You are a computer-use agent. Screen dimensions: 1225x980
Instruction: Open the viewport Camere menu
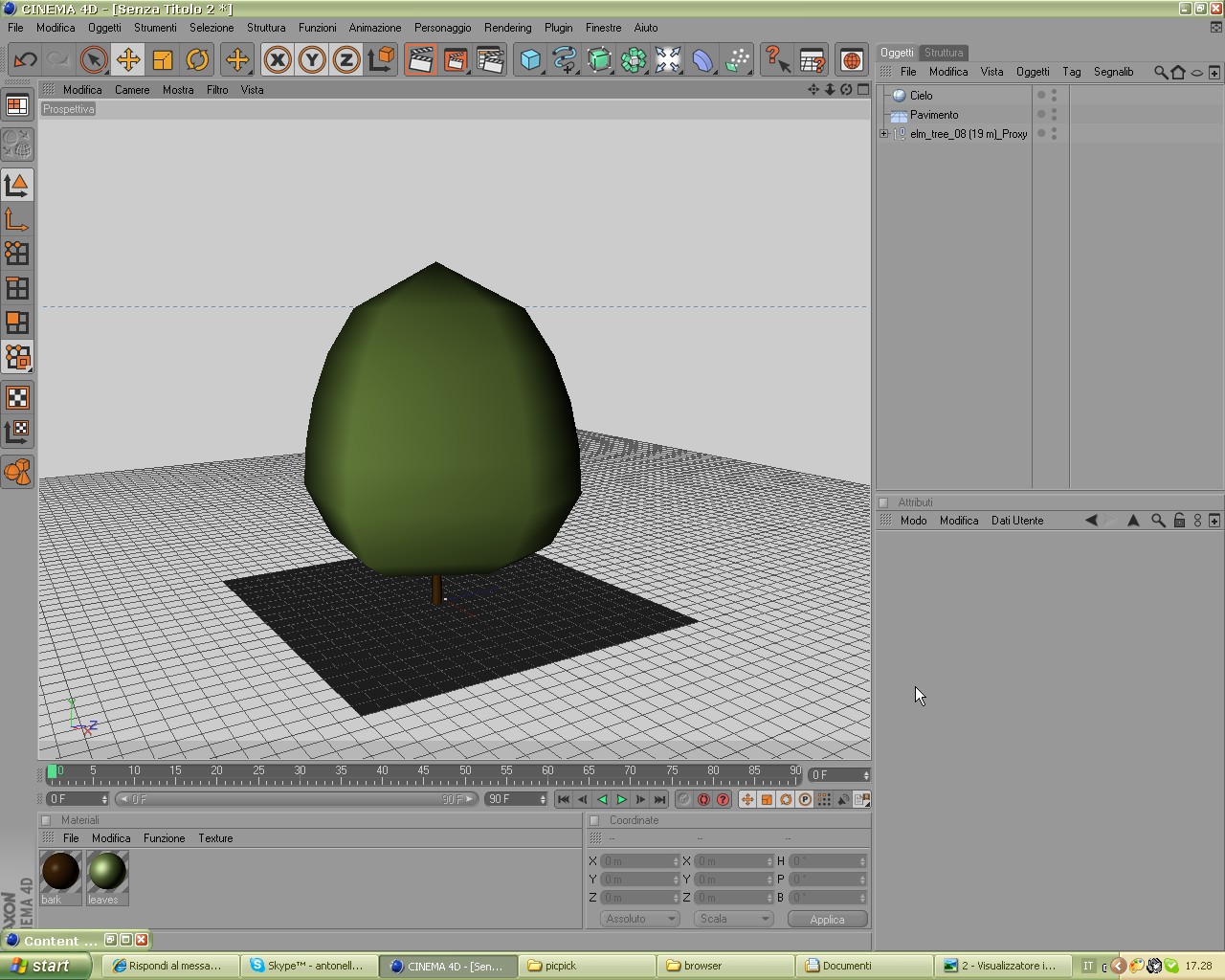(132, 90)
